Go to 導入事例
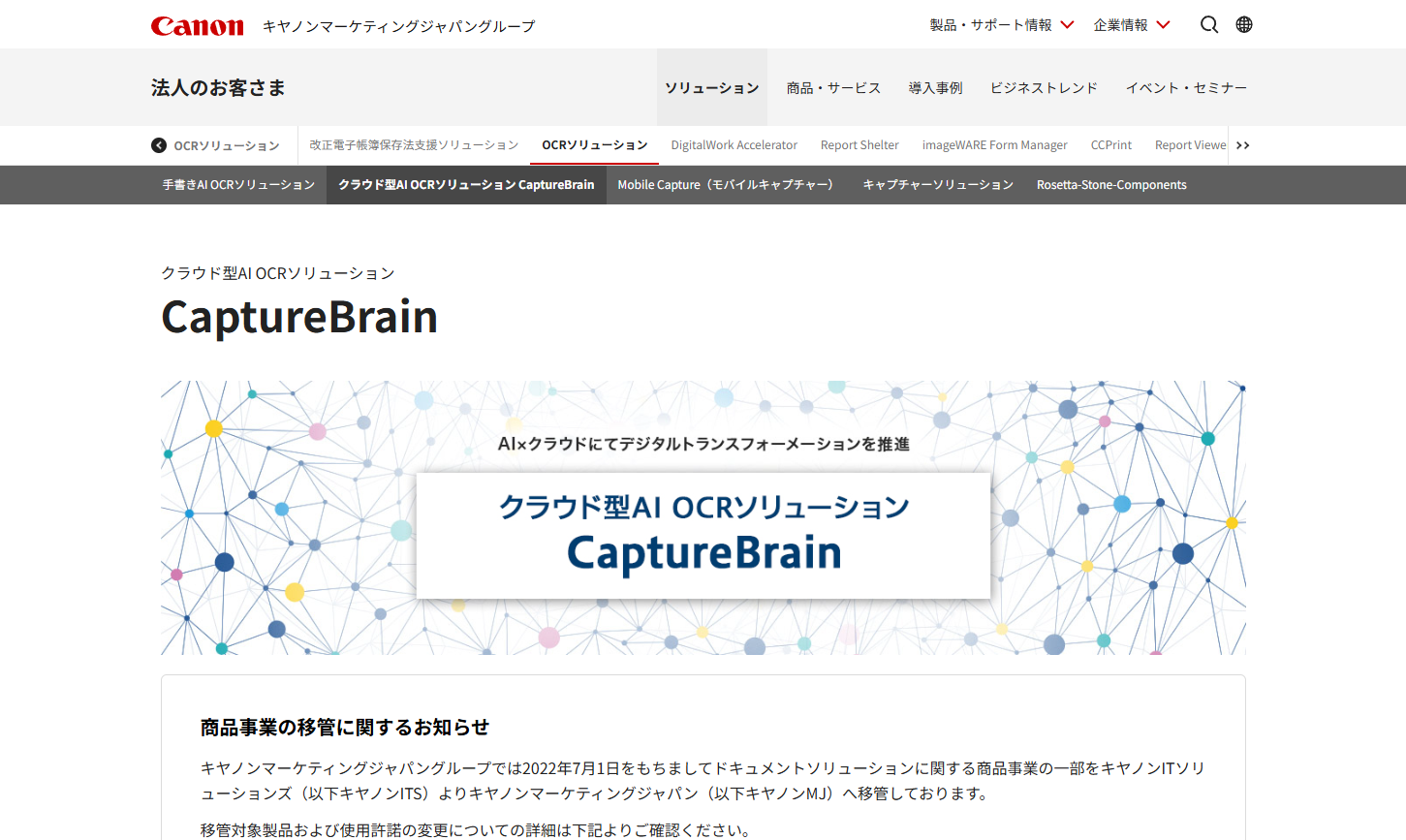The height and width of the screenshot is (840, 1406). click(x=936, y=87)
